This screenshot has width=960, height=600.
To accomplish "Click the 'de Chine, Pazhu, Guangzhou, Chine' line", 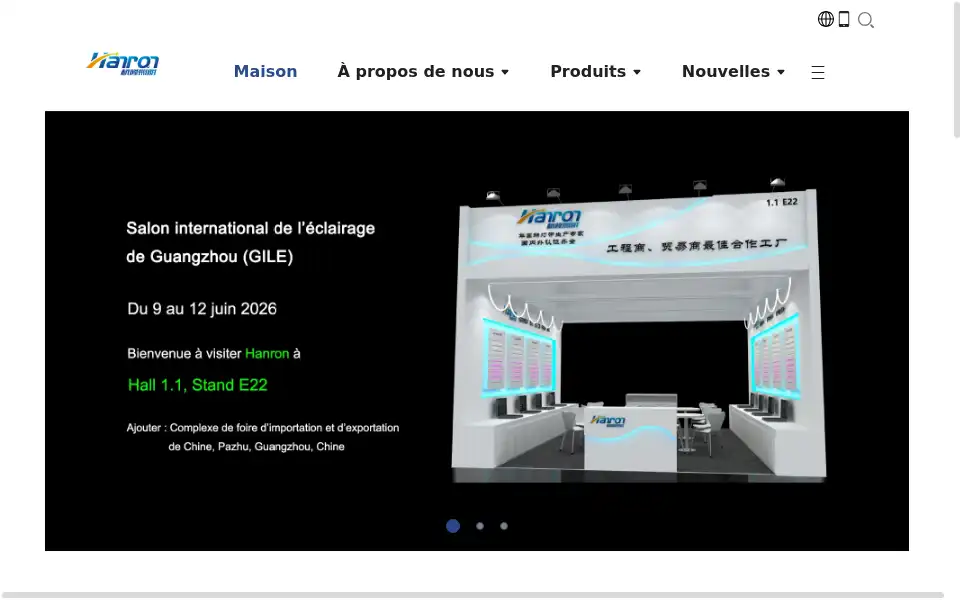I will 257,447.
